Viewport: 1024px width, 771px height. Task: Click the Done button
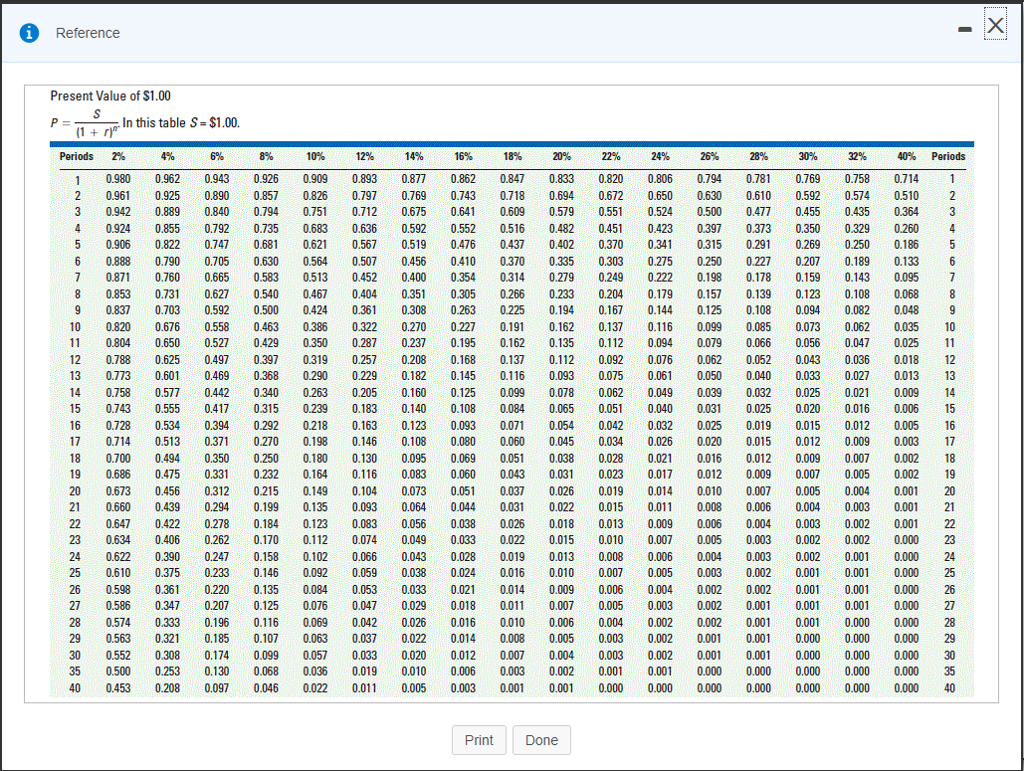pos(541,740)
